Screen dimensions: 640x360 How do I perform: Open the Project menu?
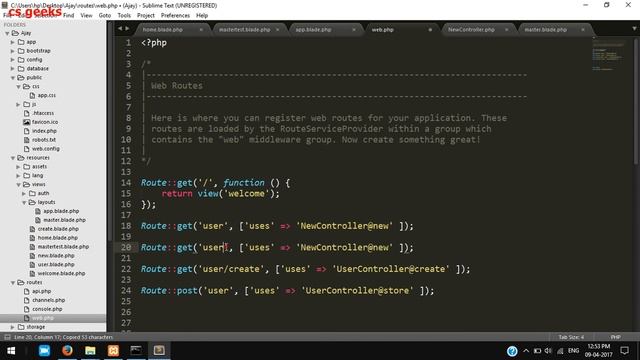pyautogui.click(x=146, y=16)
